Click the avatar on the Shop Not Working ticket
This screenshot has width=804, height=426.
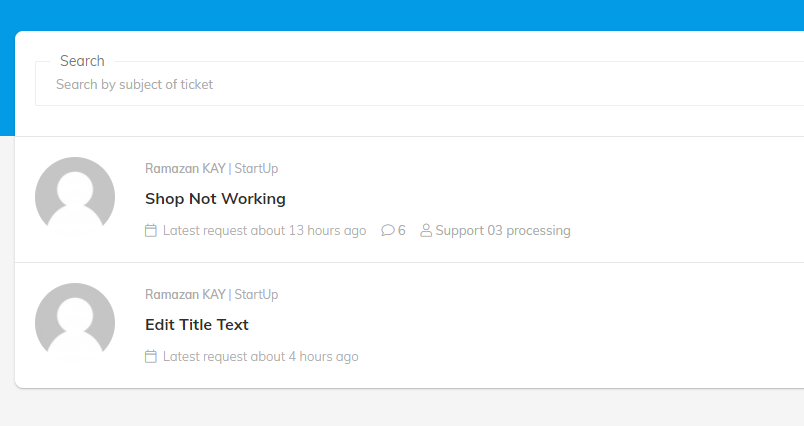pos(75,197)
